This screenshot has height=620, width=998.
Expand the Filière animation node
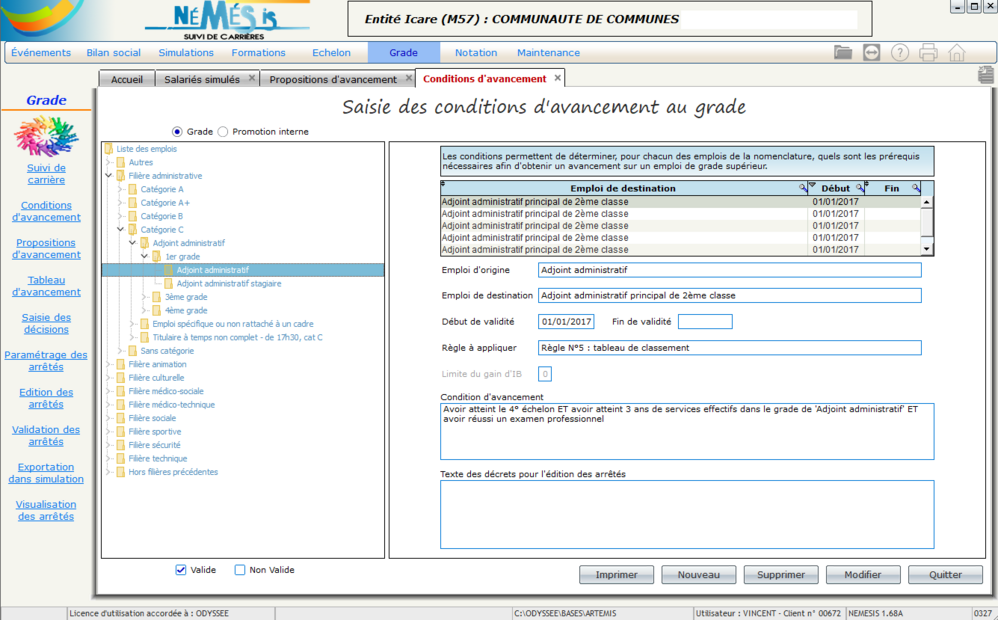point(109,365)
